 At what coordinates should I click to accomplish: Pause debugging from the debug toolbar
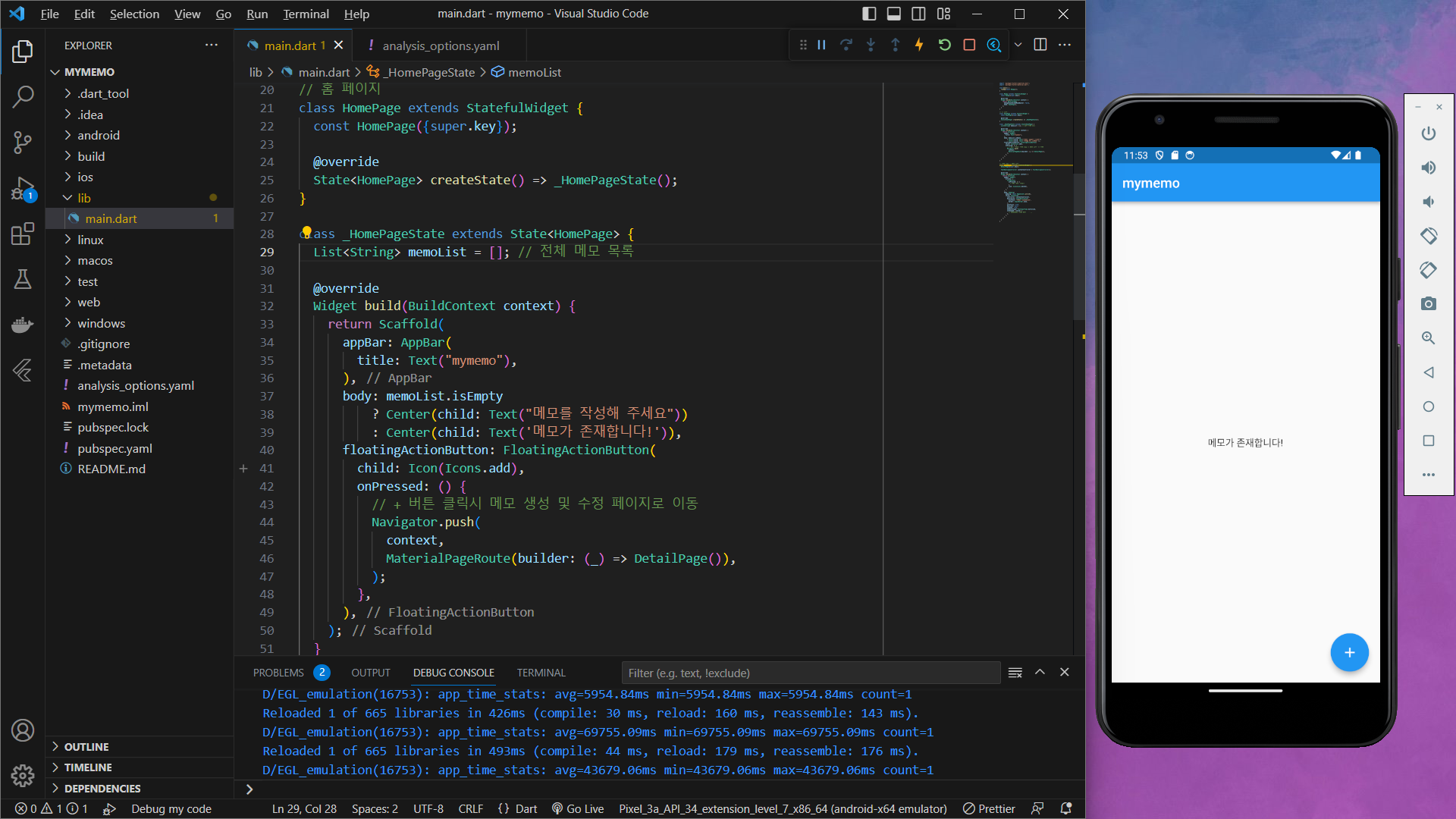[821, 45]
